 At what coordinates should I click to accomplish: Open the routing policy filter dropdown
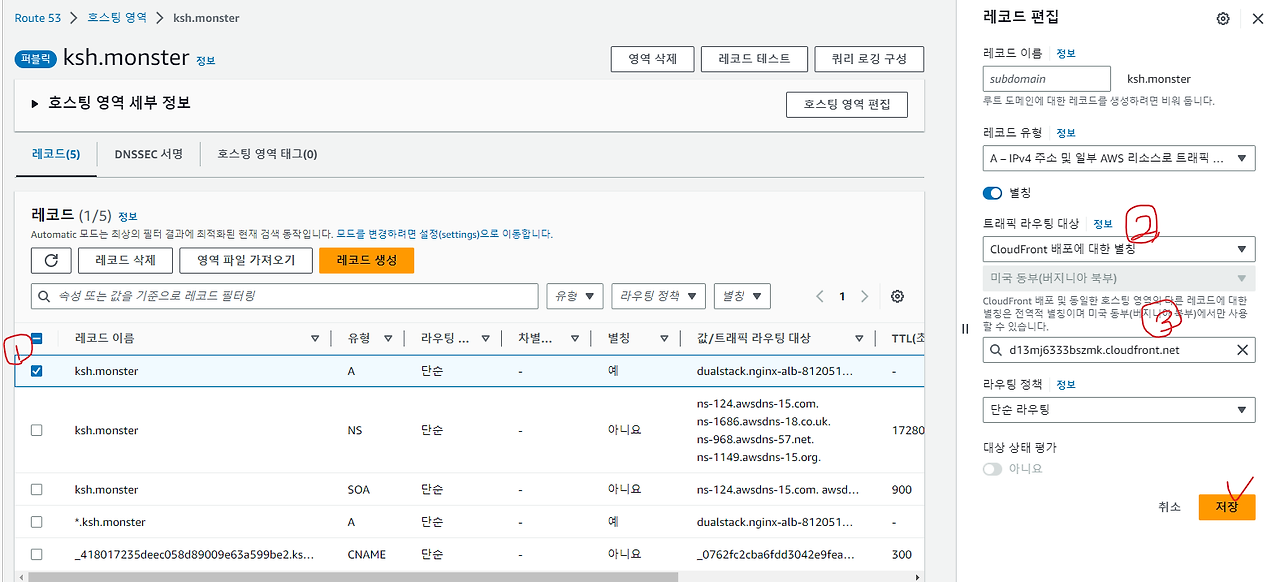pyautogui.click(x=659, y=296)
